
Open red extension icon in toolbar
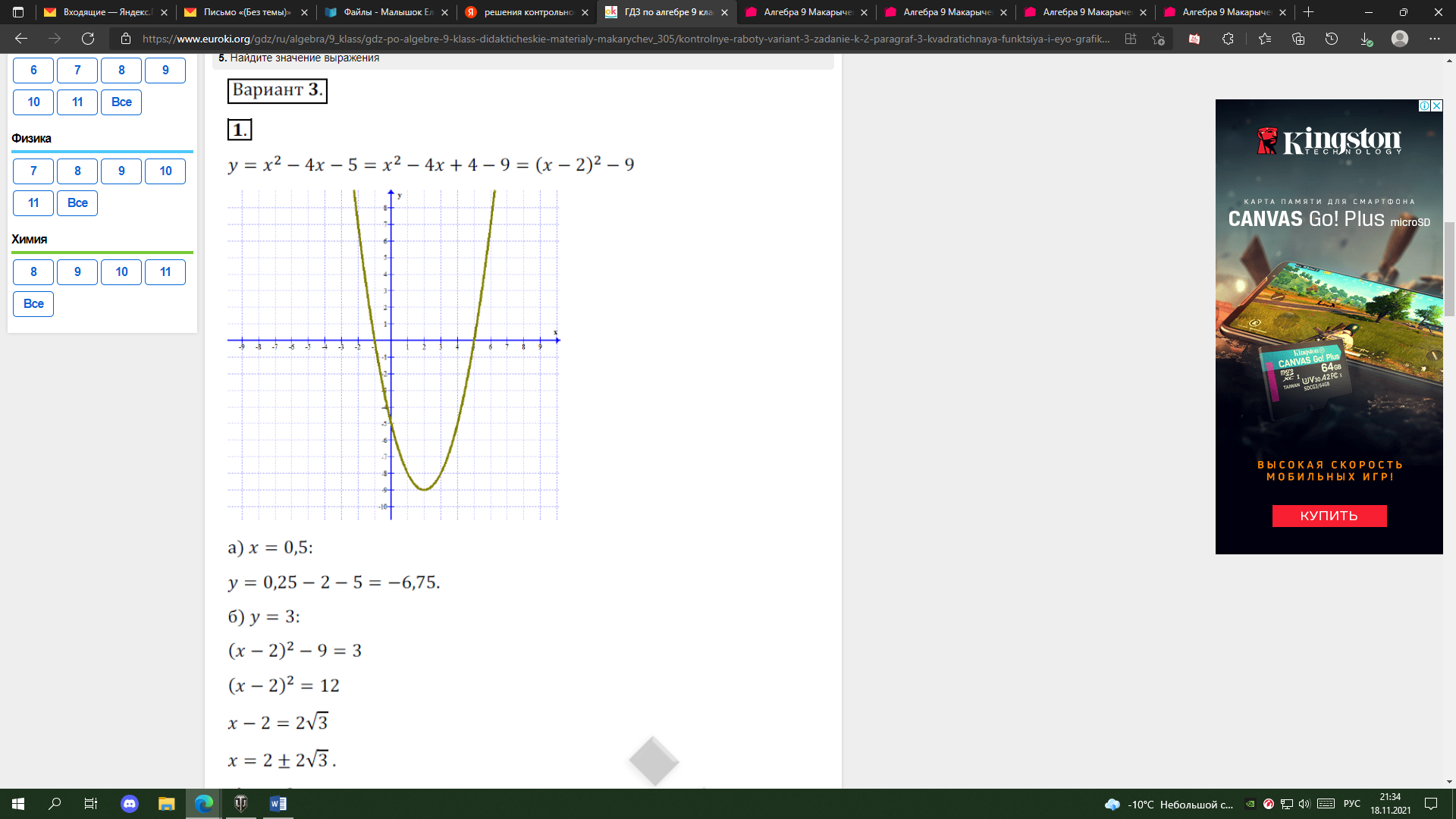(x=1194, y=39)
